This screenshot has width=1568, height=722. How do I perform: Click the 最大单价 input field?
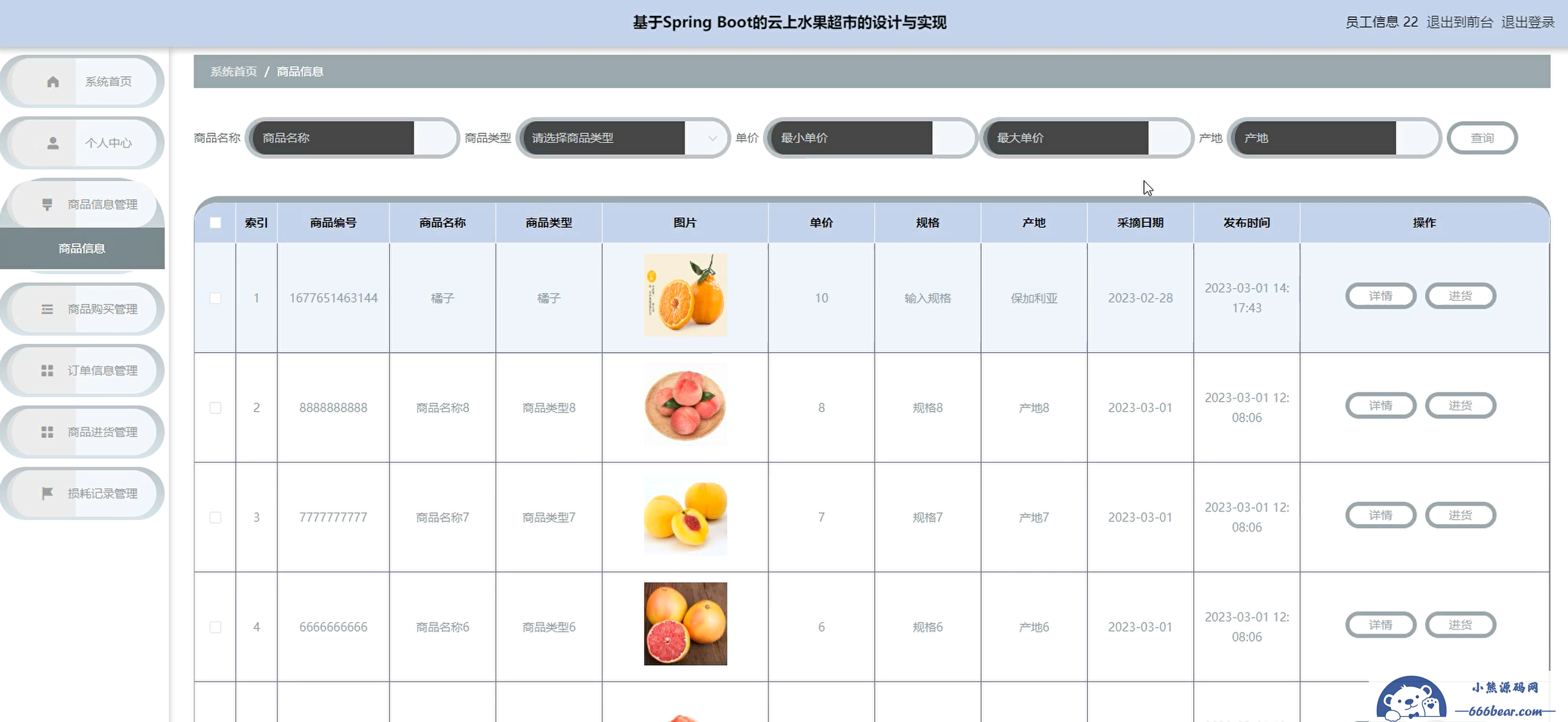click(x=1086, y=138)
